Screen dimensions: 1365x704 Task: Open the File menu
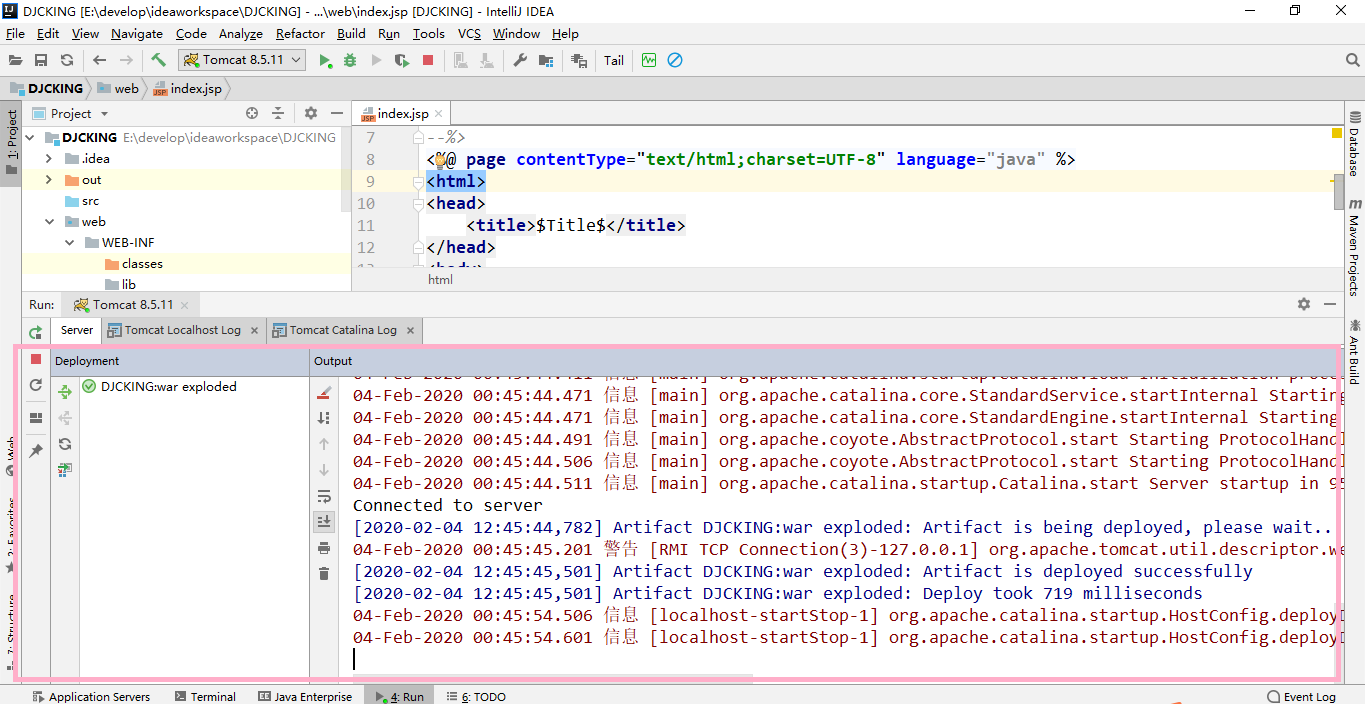(x=15, y=33)
